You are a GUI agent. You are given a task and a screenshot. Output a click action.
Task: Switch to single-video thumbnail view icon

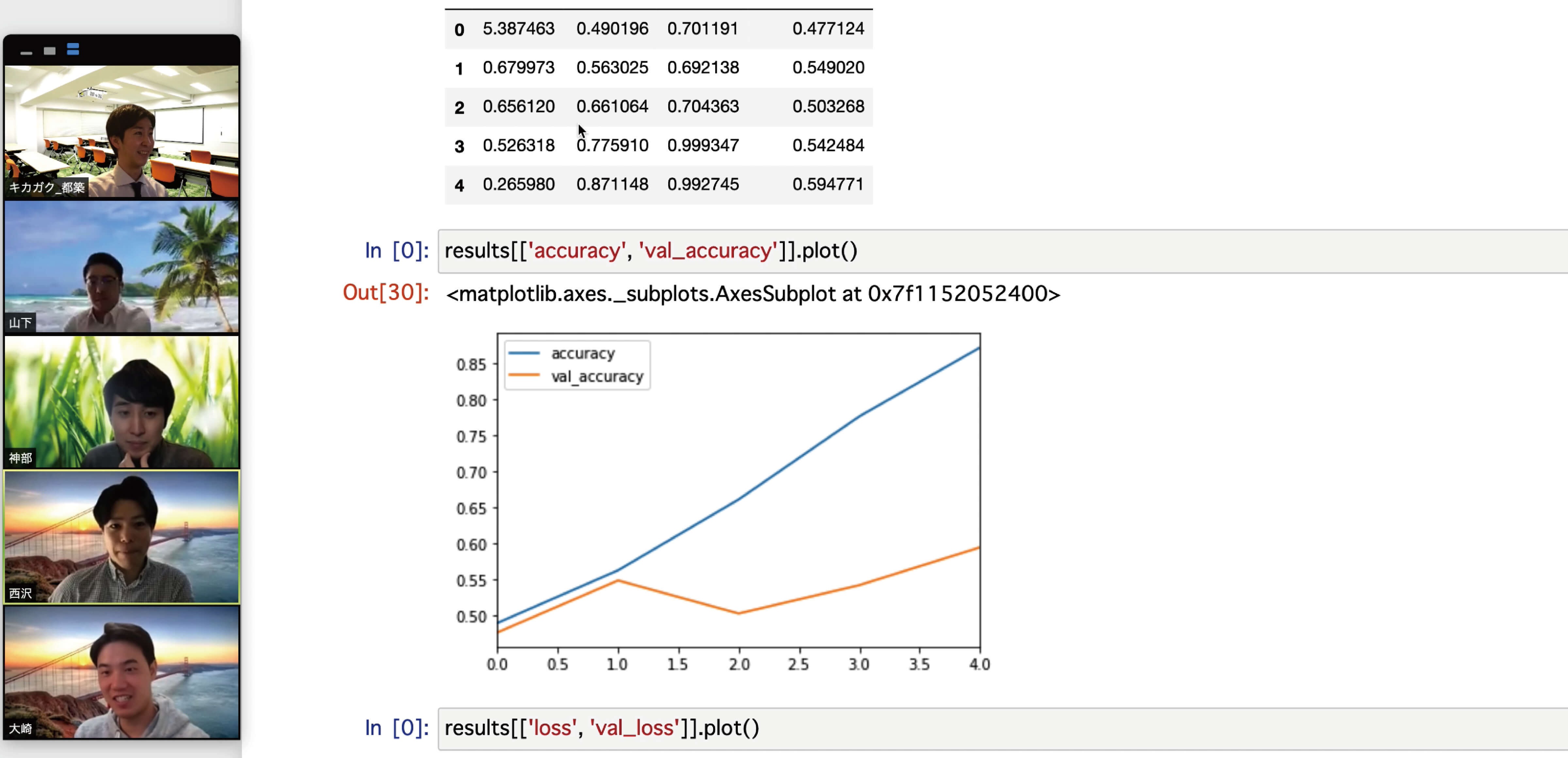tap(49, 51)
